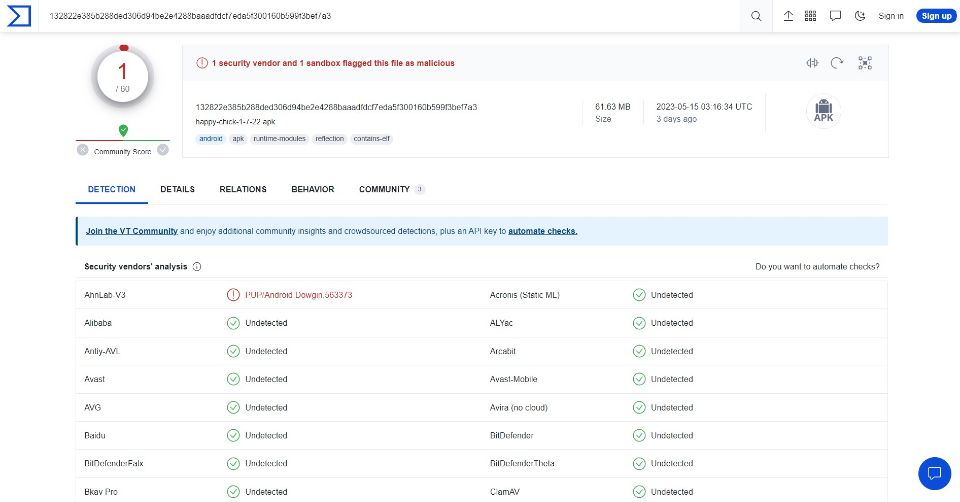Vote down with left community score button
Screen dimensions: 960x502
[83, 150]
